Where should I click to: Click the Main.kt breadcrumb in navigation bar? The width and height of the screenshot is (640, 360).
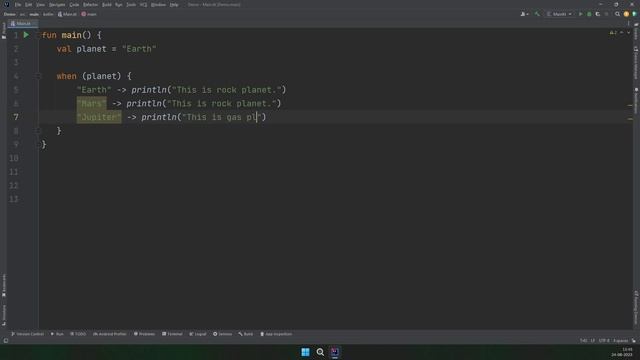coord(67,14)
